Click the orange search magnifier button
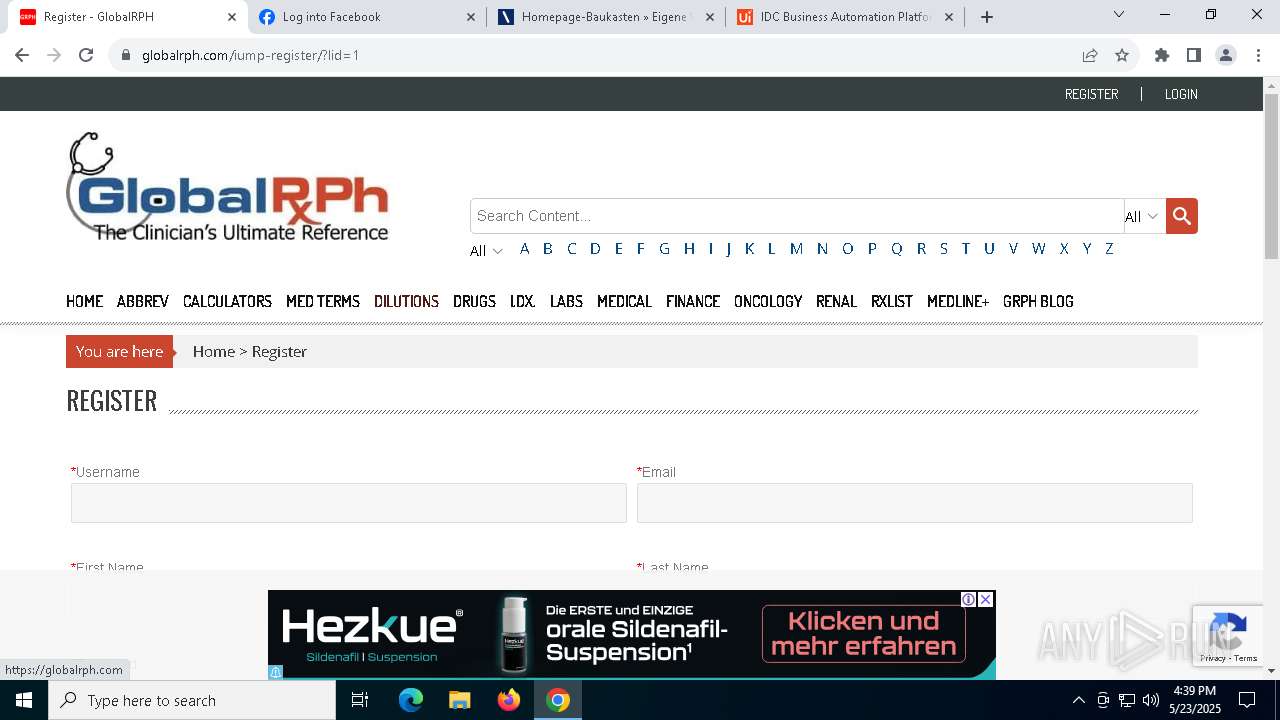Image resolution: width=1280 pixels, height=720 pixels. 1181,216
